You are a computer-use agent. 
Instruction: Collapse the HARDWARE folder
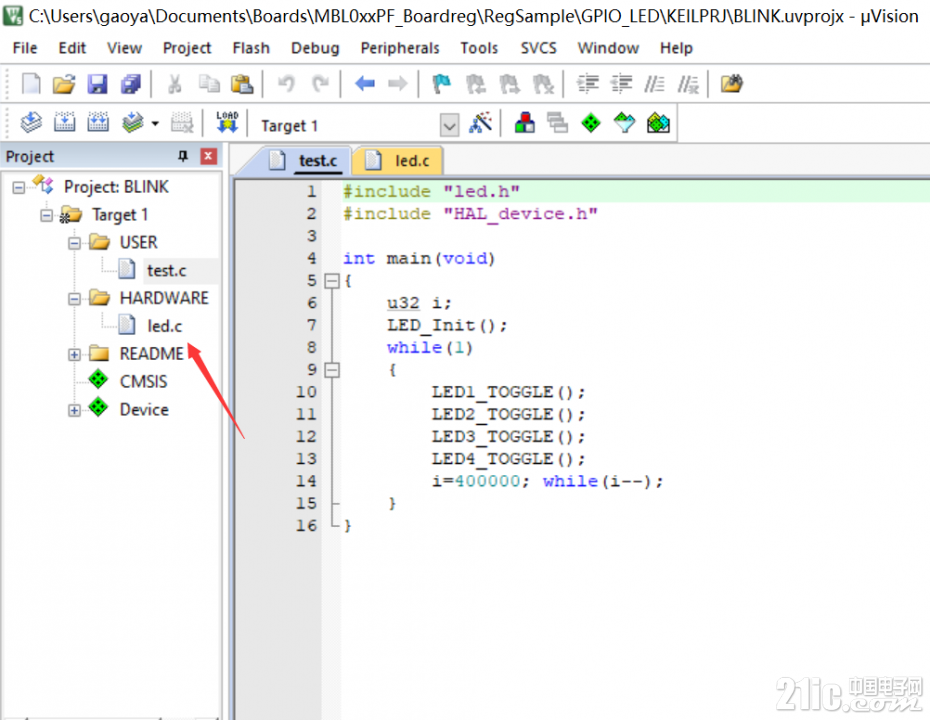click(x=74, y=299)
